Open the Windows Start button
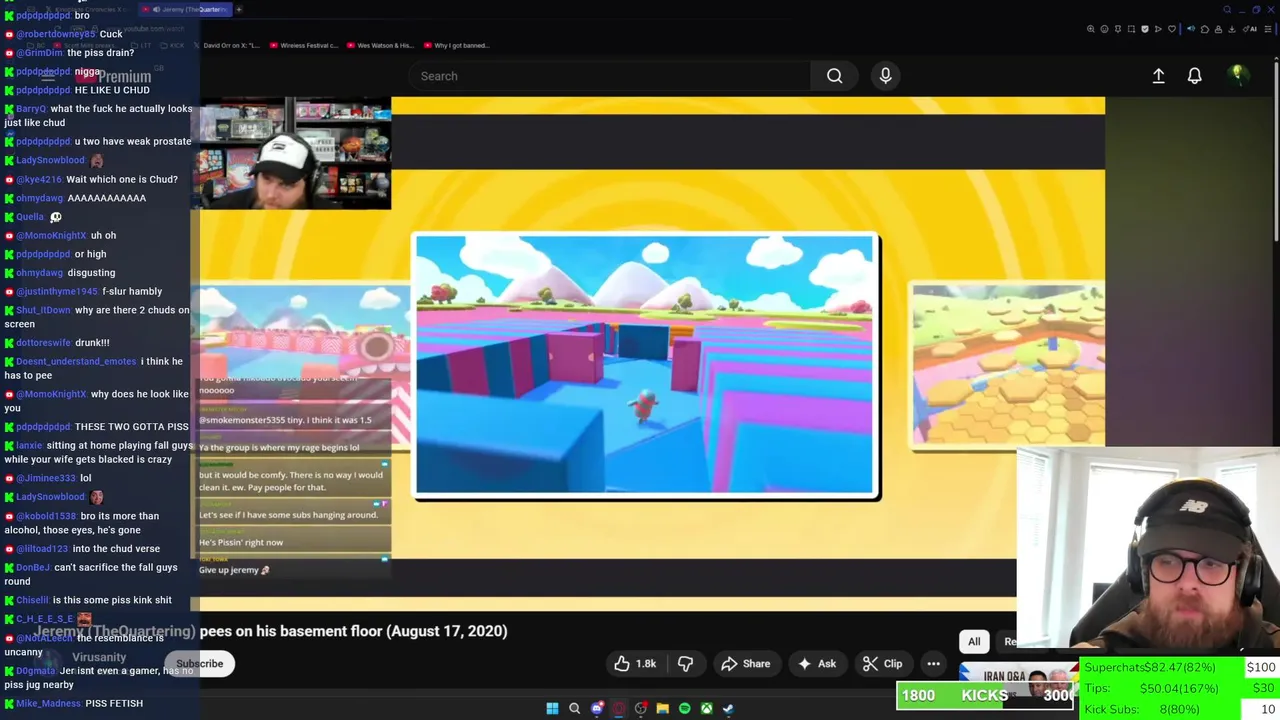This screenshot has width=1280, height=720. pos(552,708)
